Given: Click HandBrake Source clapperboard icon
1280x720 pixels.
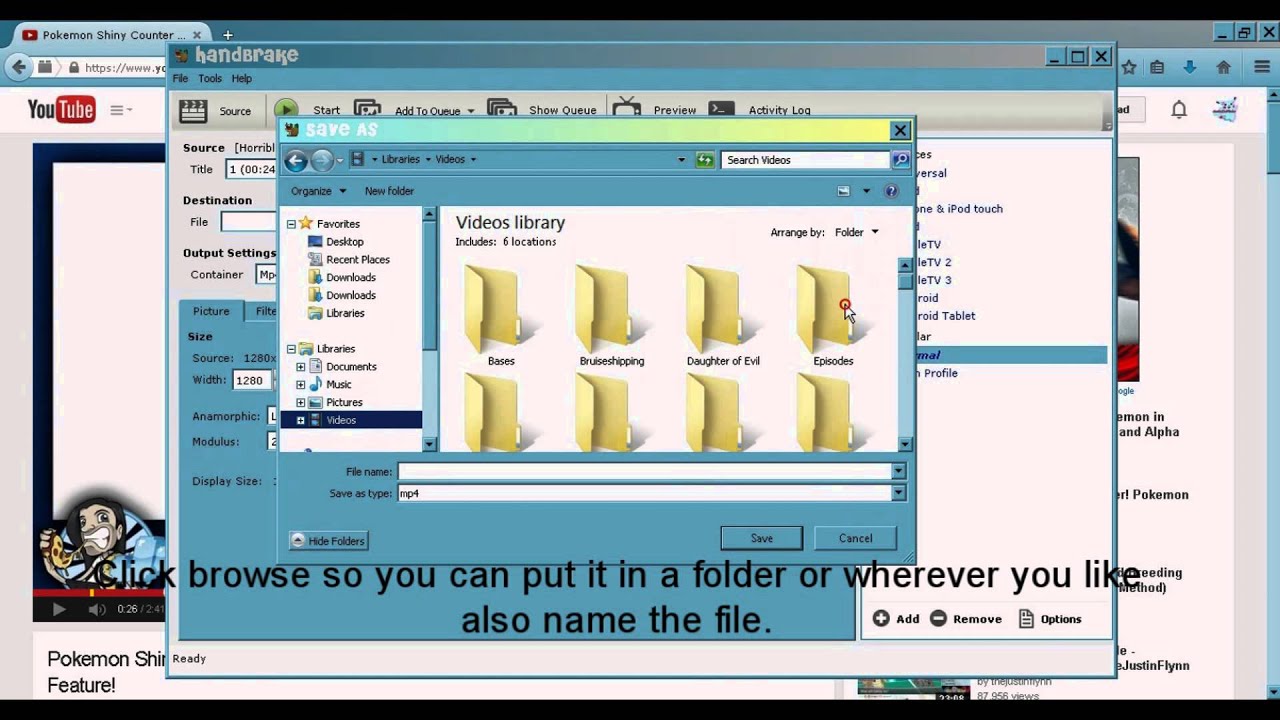Looking at the screenshot, I should [x=193, y=110].
